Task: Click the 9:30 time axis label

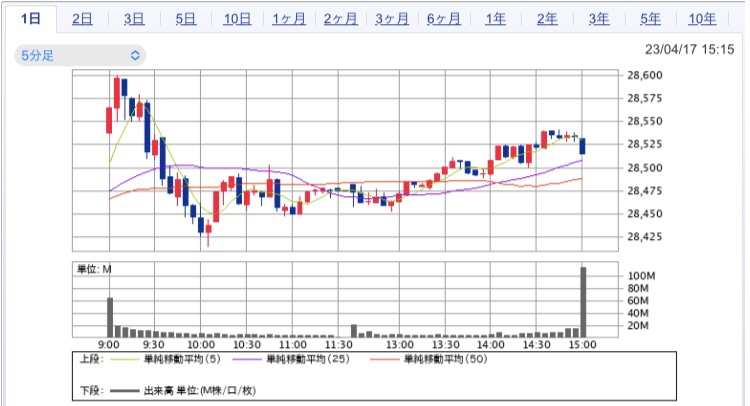Action: coord(154,345)
